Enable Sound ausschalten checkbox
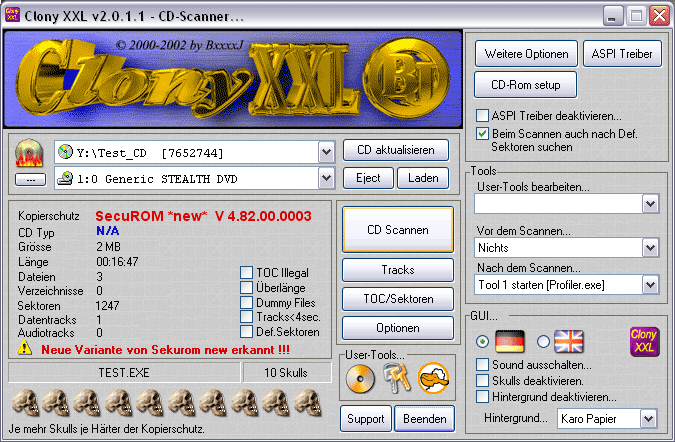Viewport: 675px width, 442px height. [482, 365]
